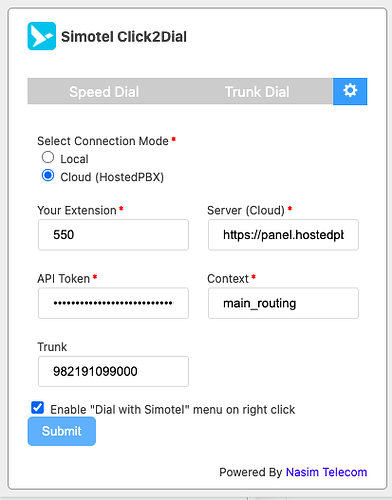
Task: Focus the Server (Cloud) URL field
Action: coord(283,235)
